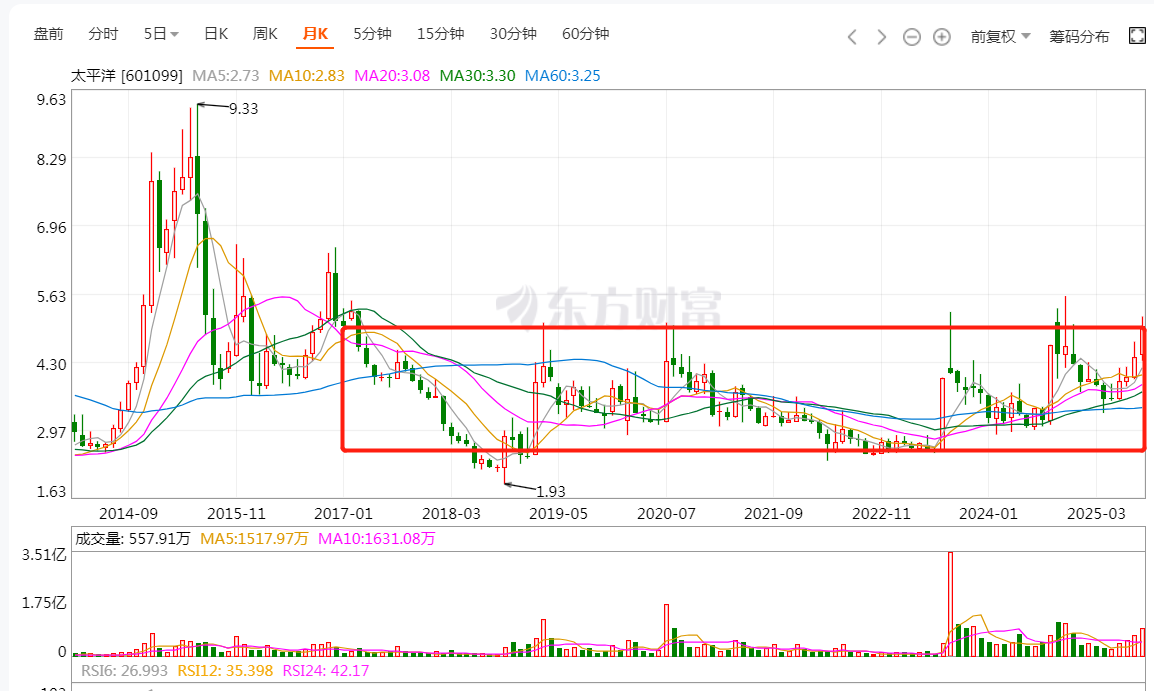Click the 2018-03 date axis label
This screenshot has height=691, width=1154.
click(451, 514)
